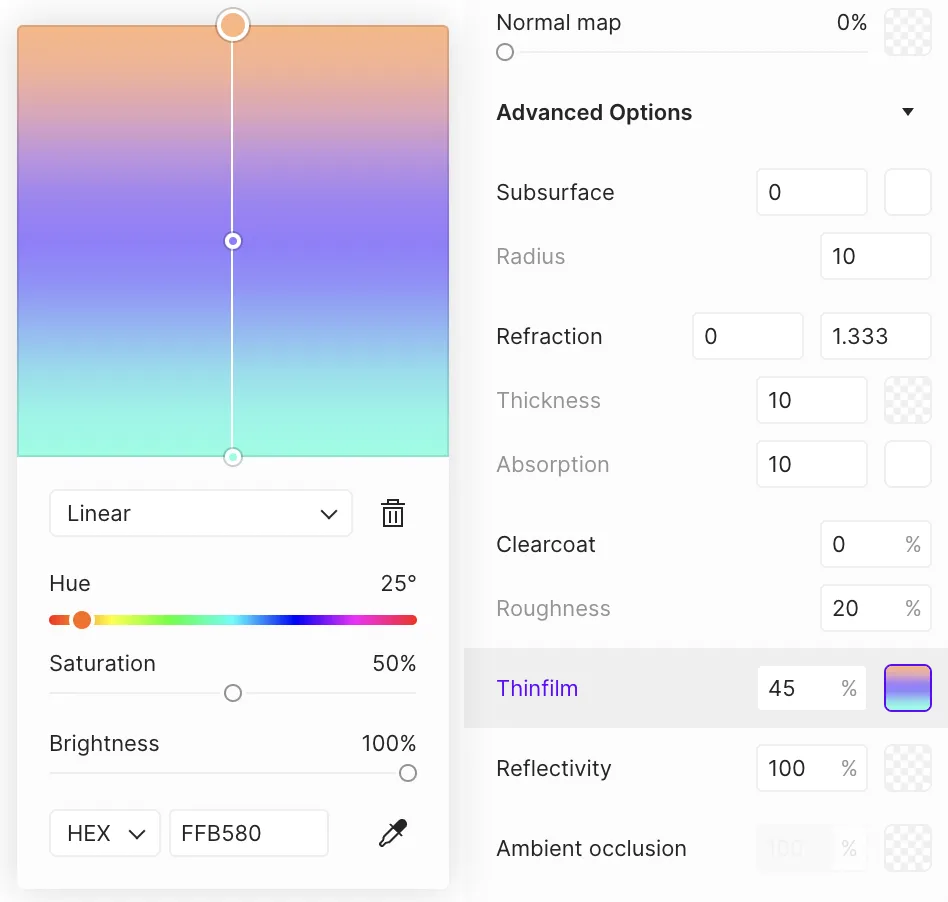The image size is (948, 902).
Task: Click the Hue slider handle
Action: tap(82, 620)
